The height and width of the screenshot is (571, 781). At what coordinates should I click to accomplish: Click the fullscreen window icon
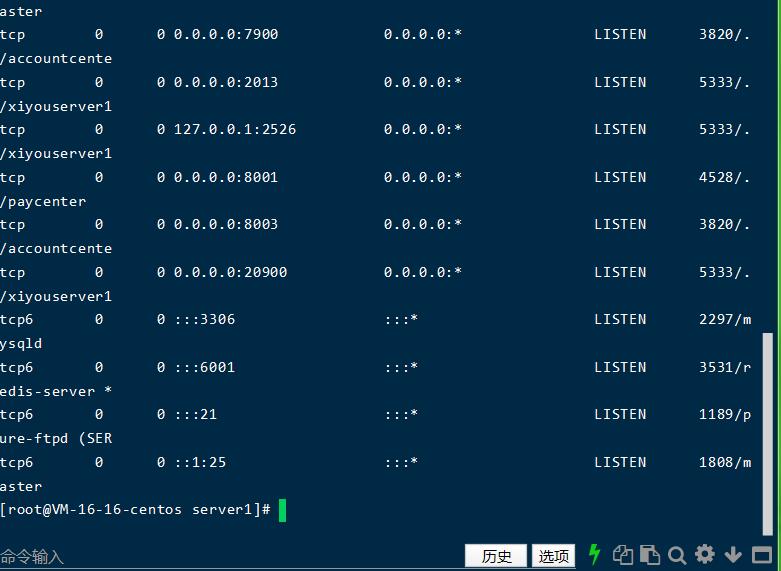[760, 555]
